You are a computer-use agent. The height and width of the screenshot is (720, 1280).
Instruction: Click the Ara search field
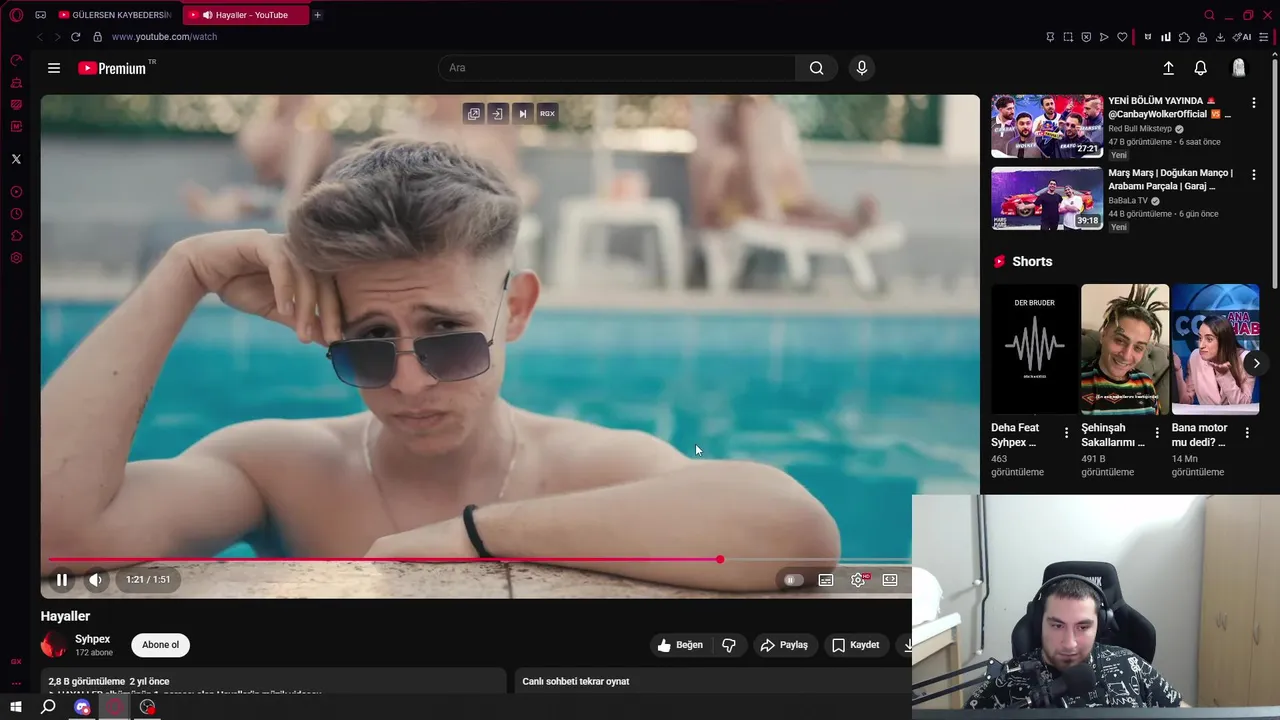[x=617, y=68]
